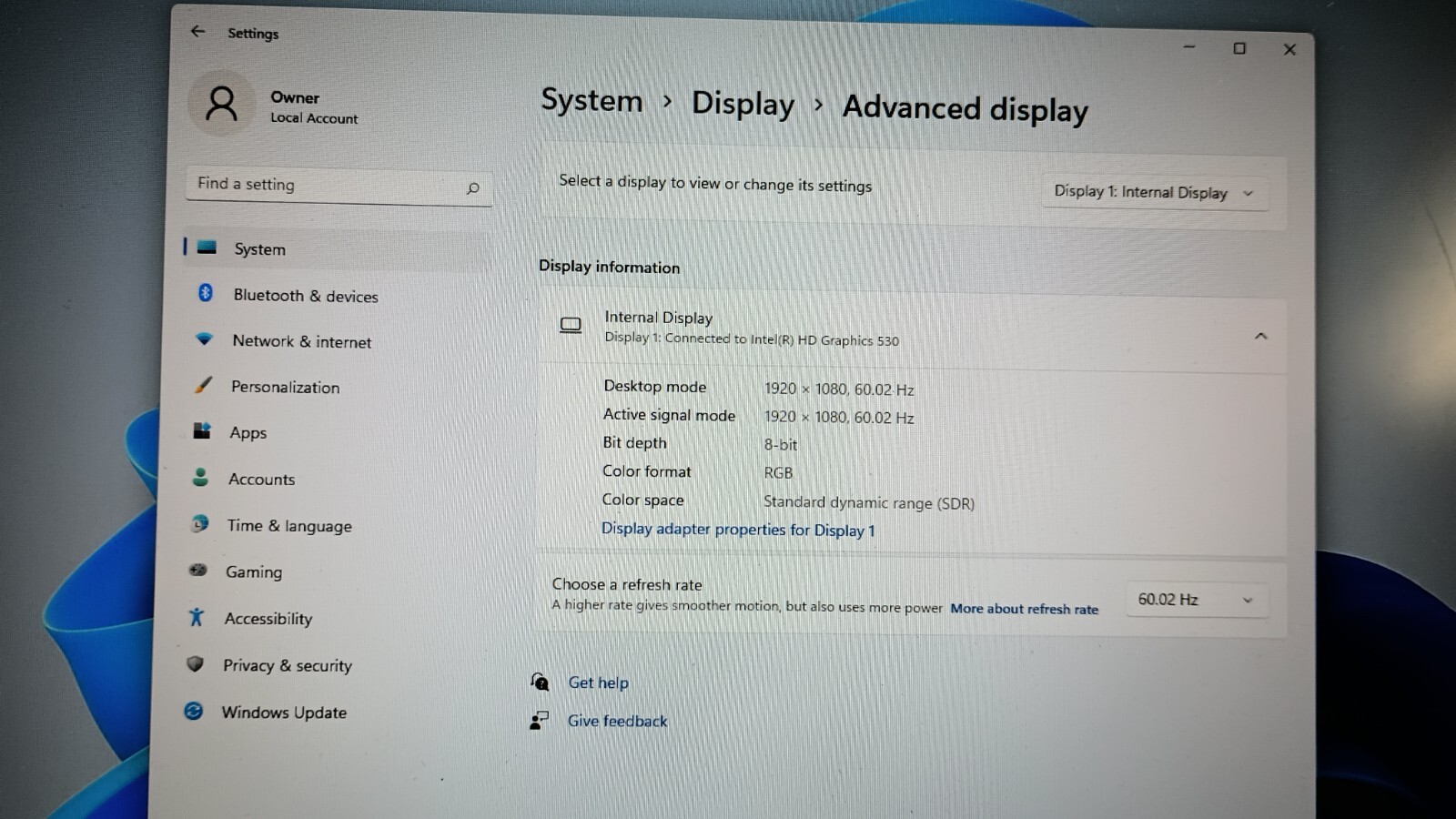Click the Bluetooth icon in sidebar
The height and width of the screenshot is (819, 1456).
point(205,293)
